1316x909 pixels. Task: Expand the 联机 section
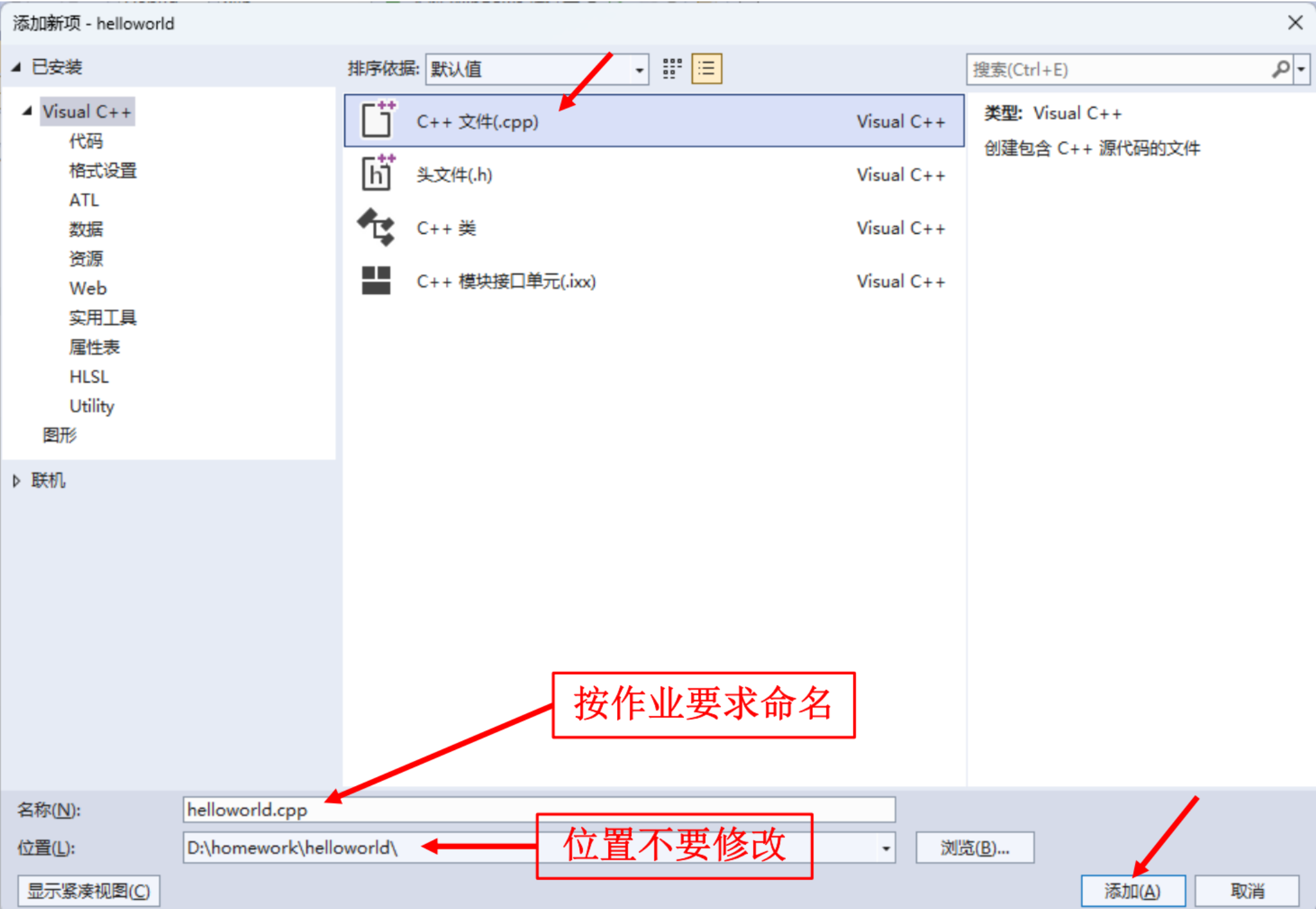point(17,481)
